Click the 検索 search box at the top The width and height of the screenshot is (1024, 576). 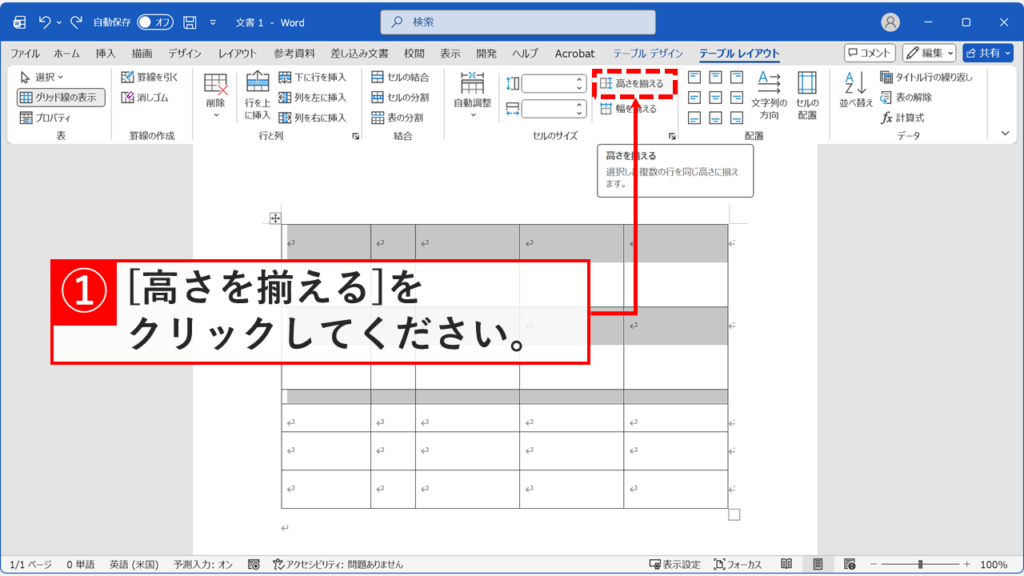coord(515,20)
